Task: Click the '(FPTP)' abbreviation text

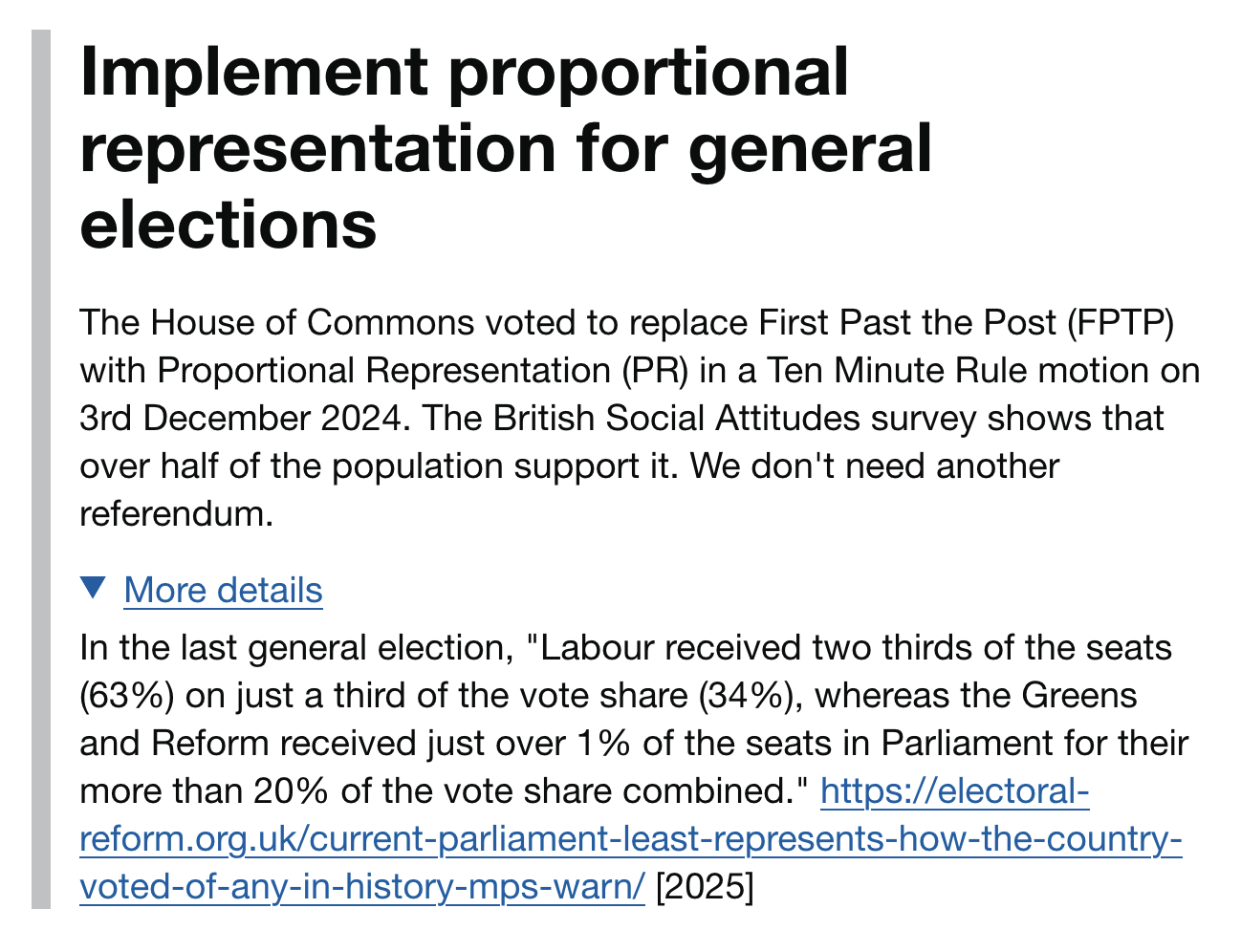Action: pyautogui.click(x=1115, y=323)
